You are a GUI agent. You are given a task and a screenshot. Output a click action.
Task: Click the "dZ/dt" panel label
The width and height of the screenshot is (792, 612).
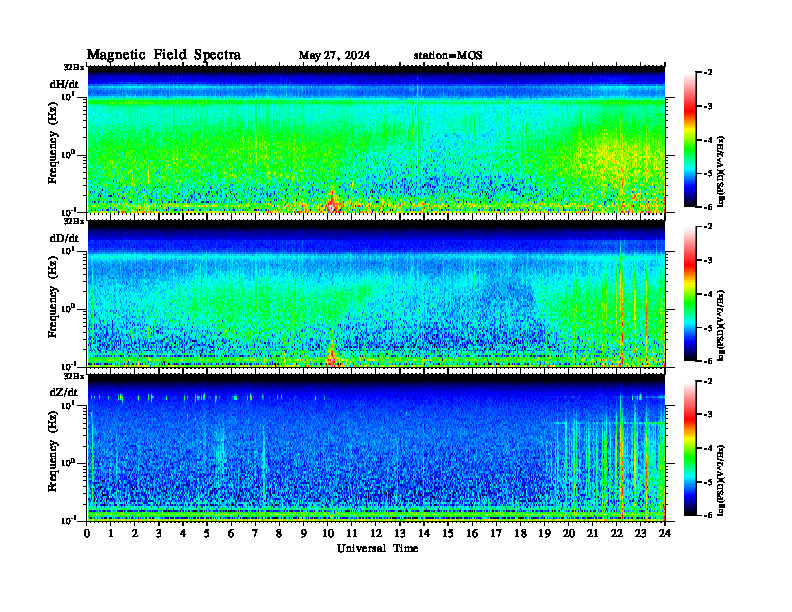pyautogui.click(x=64, y=392)
